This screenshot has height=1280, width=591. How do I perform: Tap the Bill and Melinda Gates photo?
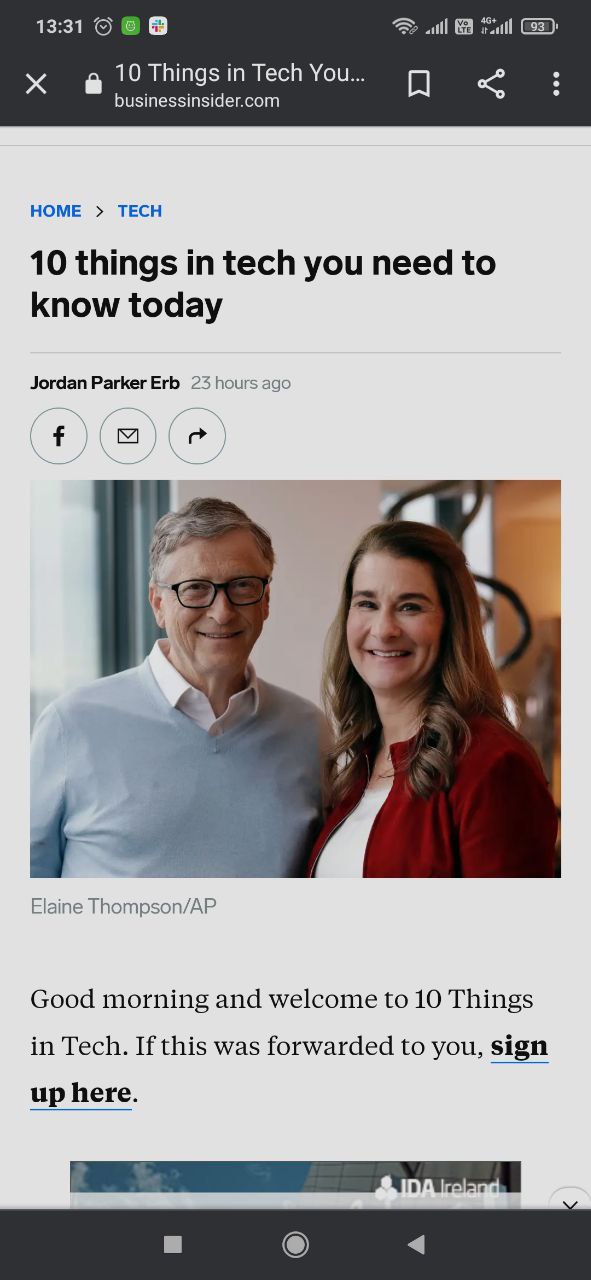(295, 679)
